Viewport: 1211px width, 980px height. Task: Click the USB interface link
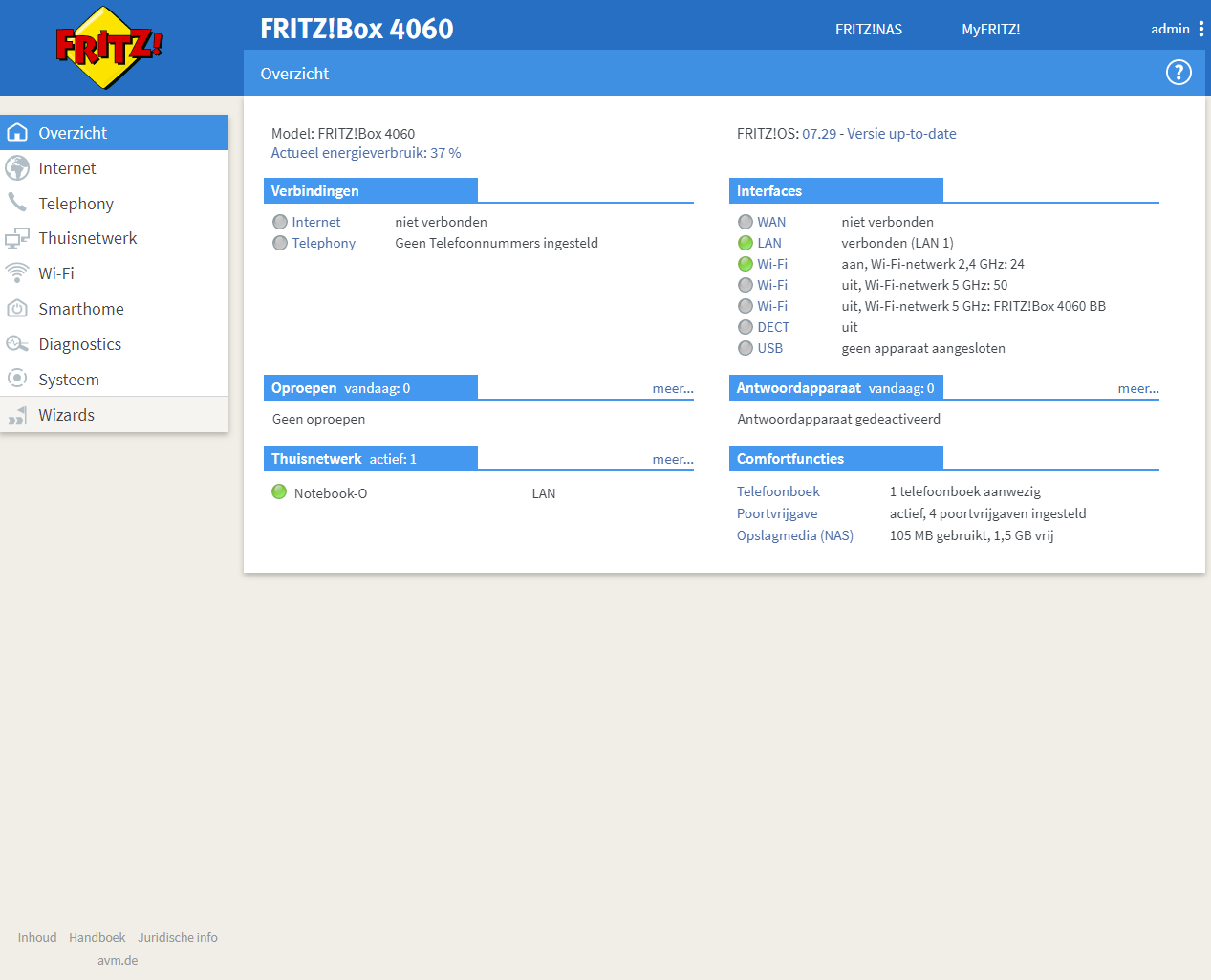pyautogui.click(x=770, y=348)
